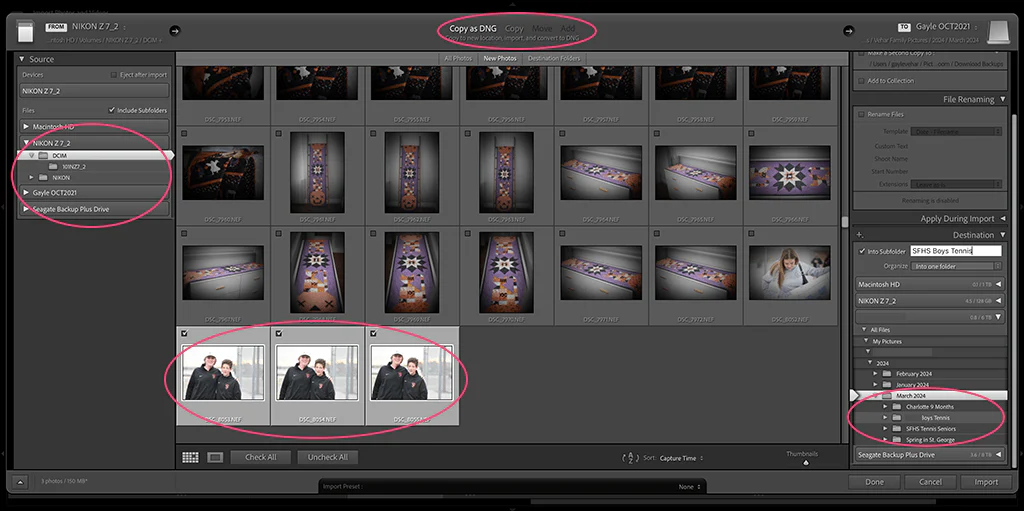
Task: Click the hard drive icon beside TO
Action: point(999,31)
